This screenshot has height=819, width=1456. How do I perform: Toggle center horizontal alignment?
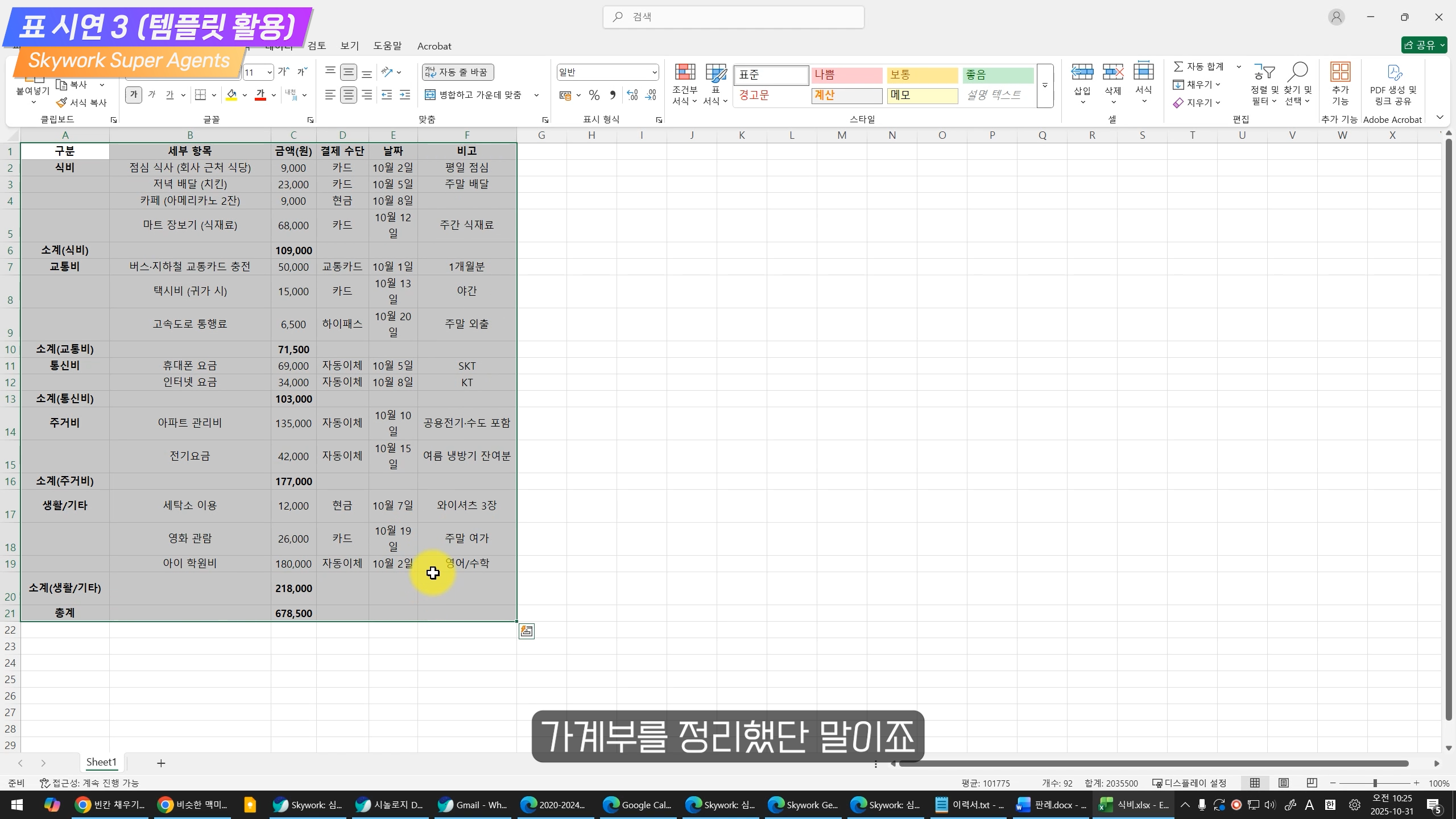click(348, 95)
